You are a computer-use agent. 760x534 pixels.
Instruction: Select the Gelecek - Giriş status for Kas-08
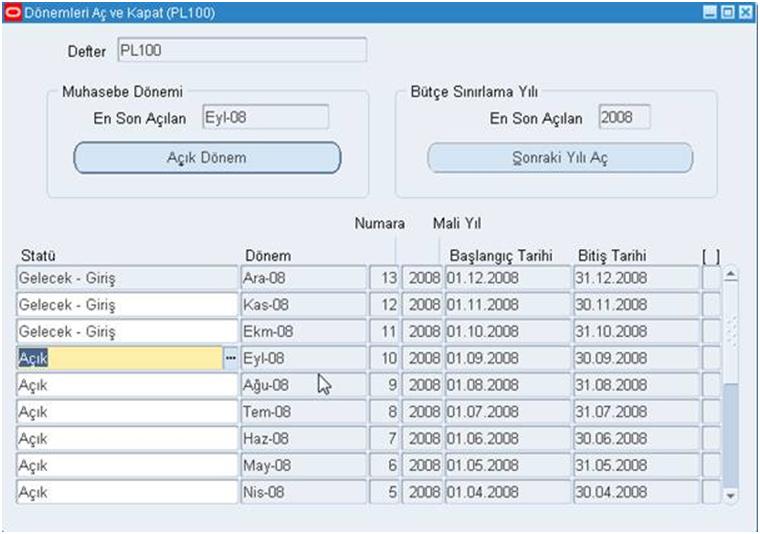(126, 304)
